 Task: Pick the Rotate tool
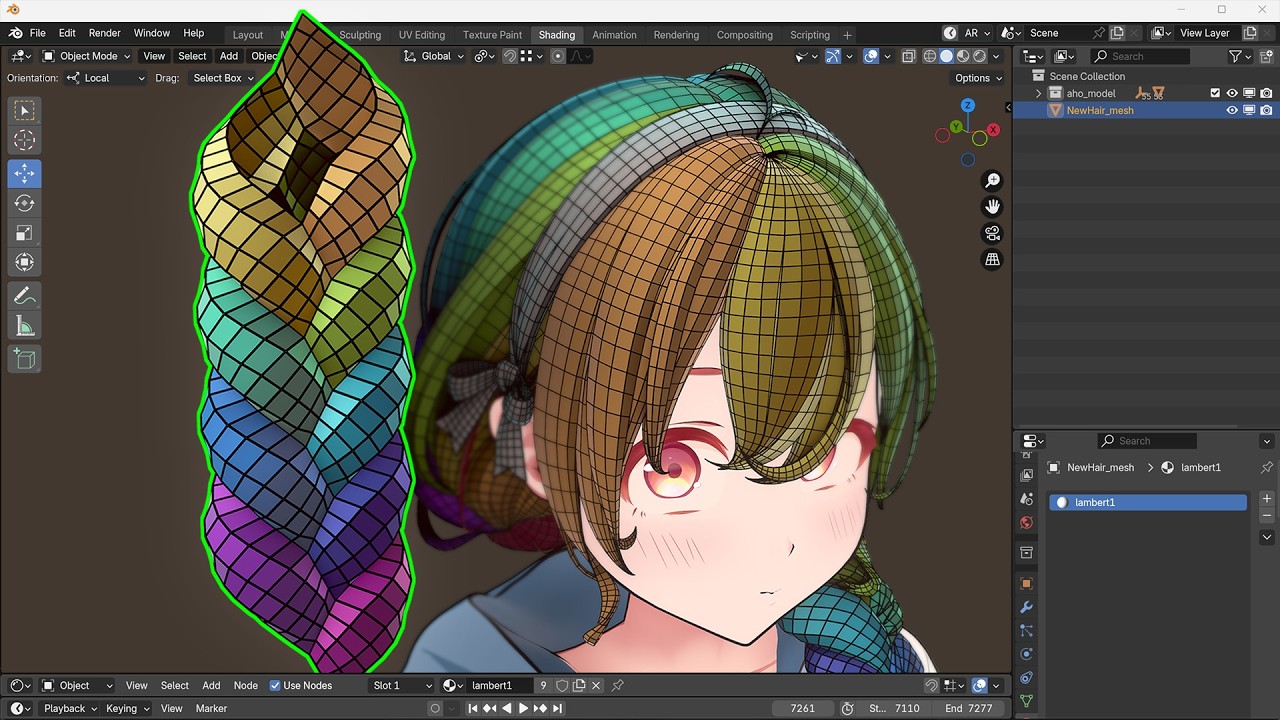[x=25, y=203]
